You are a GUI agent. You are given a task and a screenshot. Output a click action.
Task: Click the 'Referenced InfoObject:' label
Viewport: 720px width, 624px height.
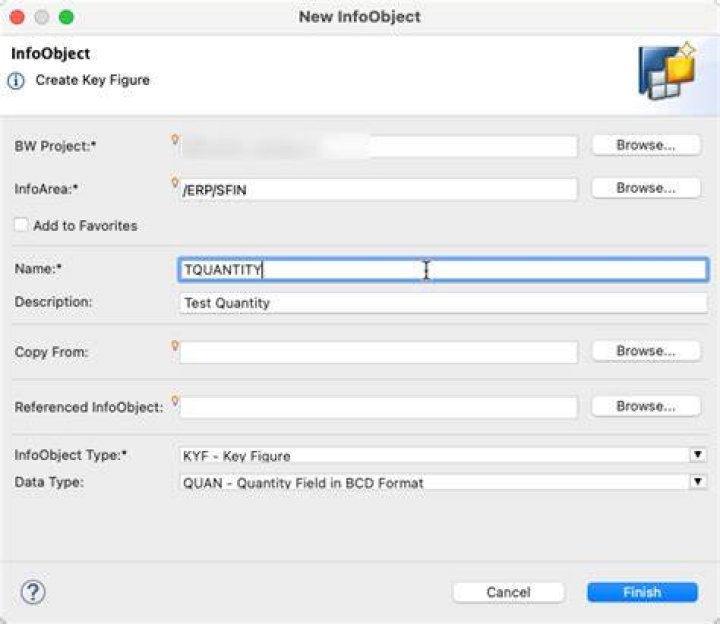tap(89, 407)
